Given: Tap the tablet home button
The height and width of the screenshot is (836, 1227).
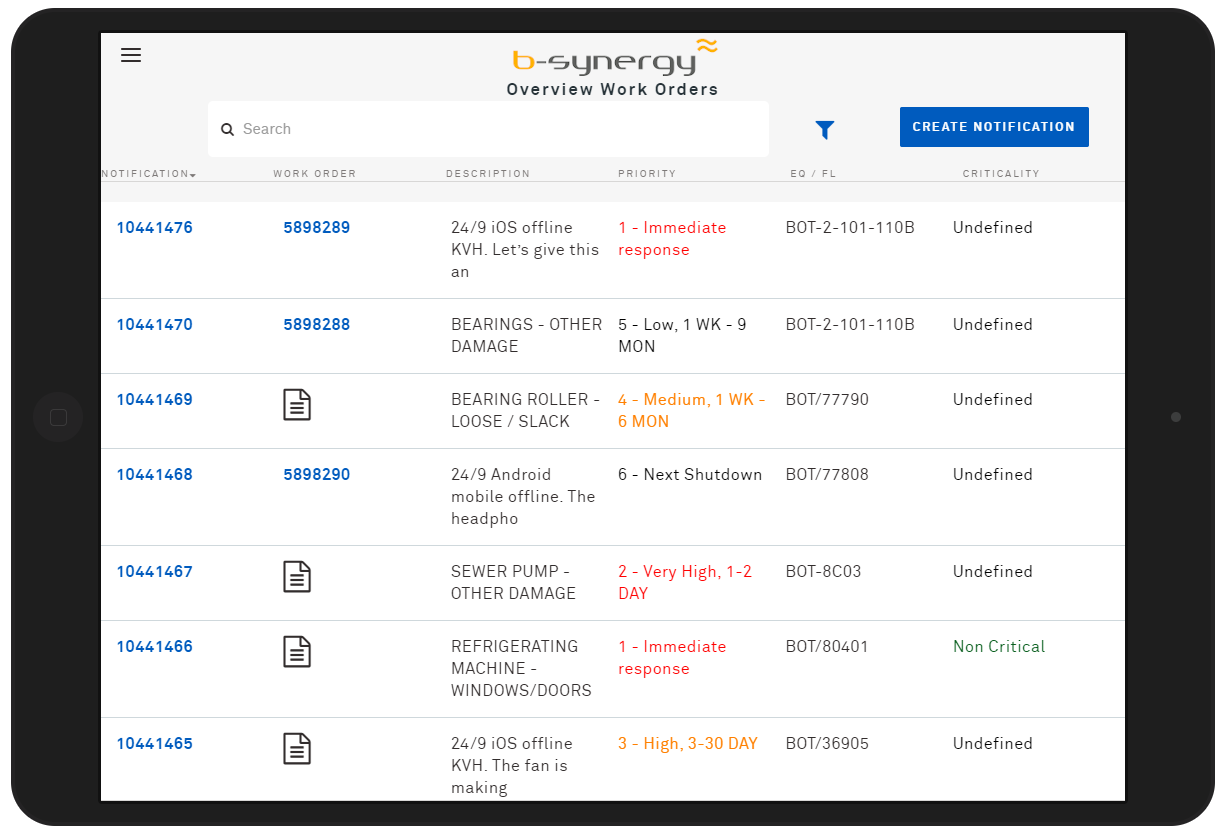Looking at the screenshot, I should [x=58, y=417].
